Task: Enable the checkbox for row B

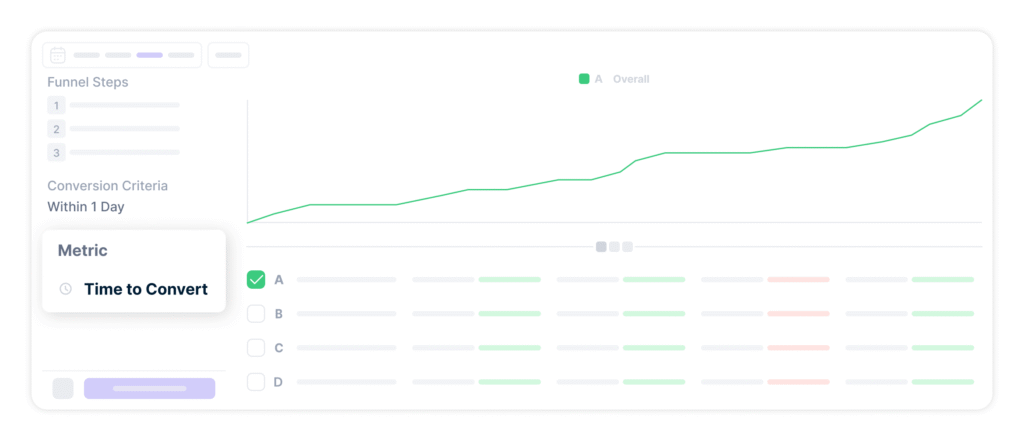Action: click(256, 314)
